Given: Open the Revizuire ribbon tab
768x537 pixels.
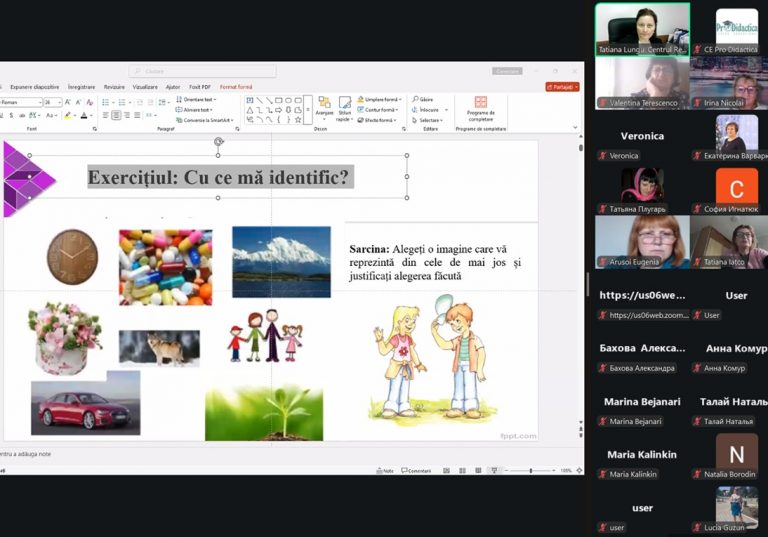Looking at the screenshot, I should [114, 87].
